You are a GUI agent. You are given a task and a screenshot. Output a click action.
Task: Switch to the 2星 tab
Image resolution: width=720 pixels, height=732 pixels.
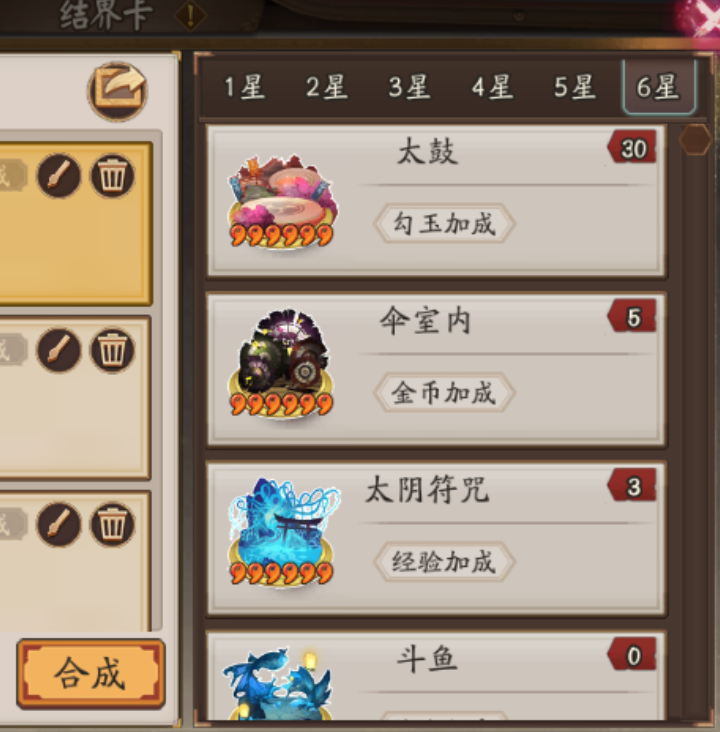pos(327,87)
